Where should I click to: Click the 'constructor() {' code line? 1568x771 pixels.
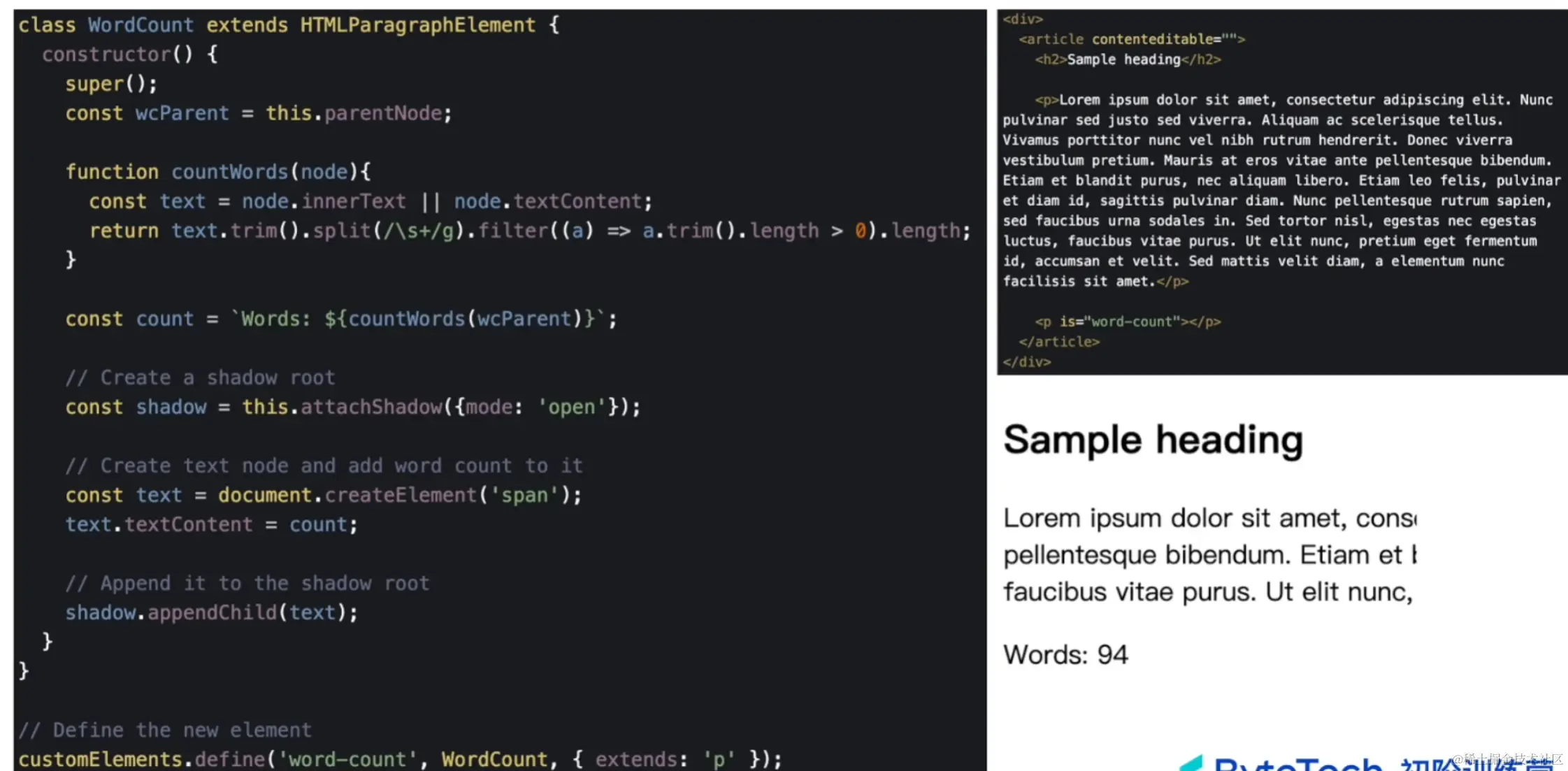click(130, 55)
